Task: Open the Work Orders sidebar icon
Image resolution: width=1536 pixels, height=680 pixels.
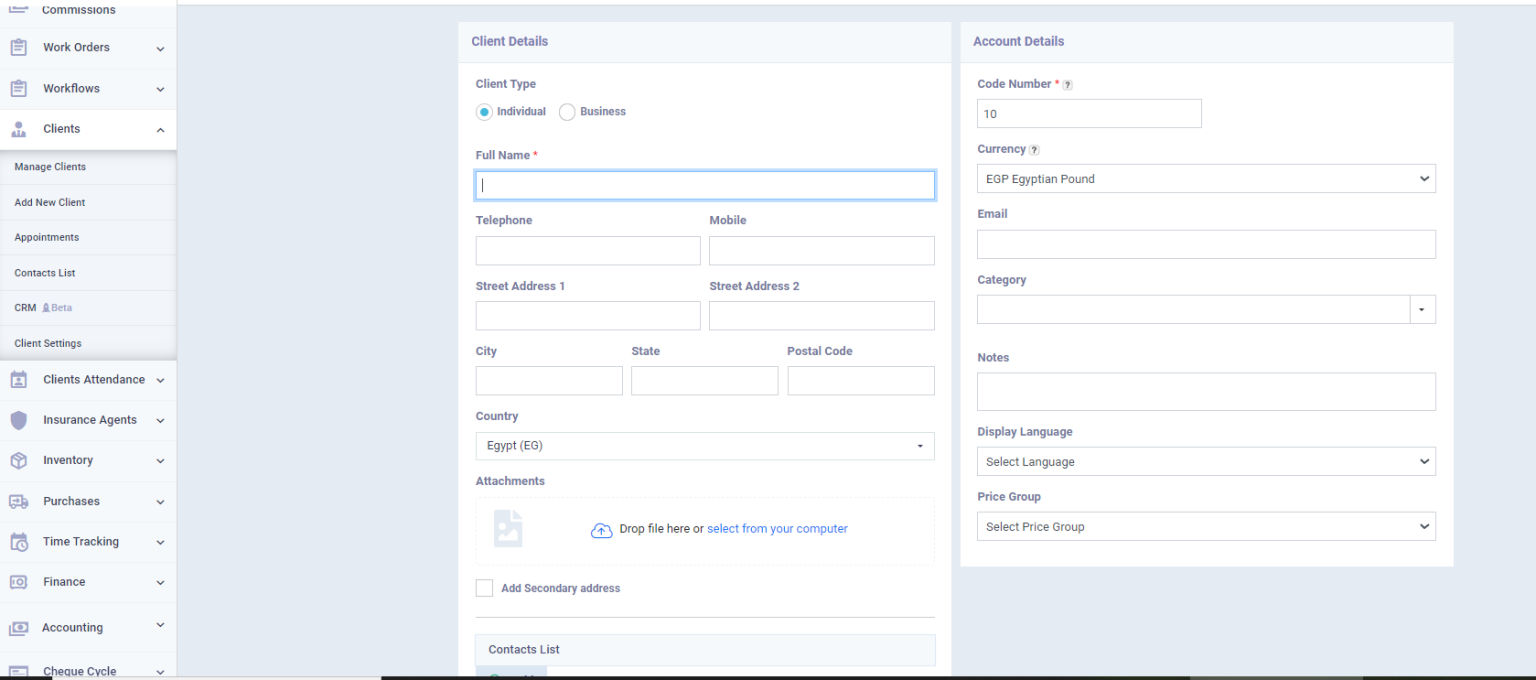Action: 17,47
